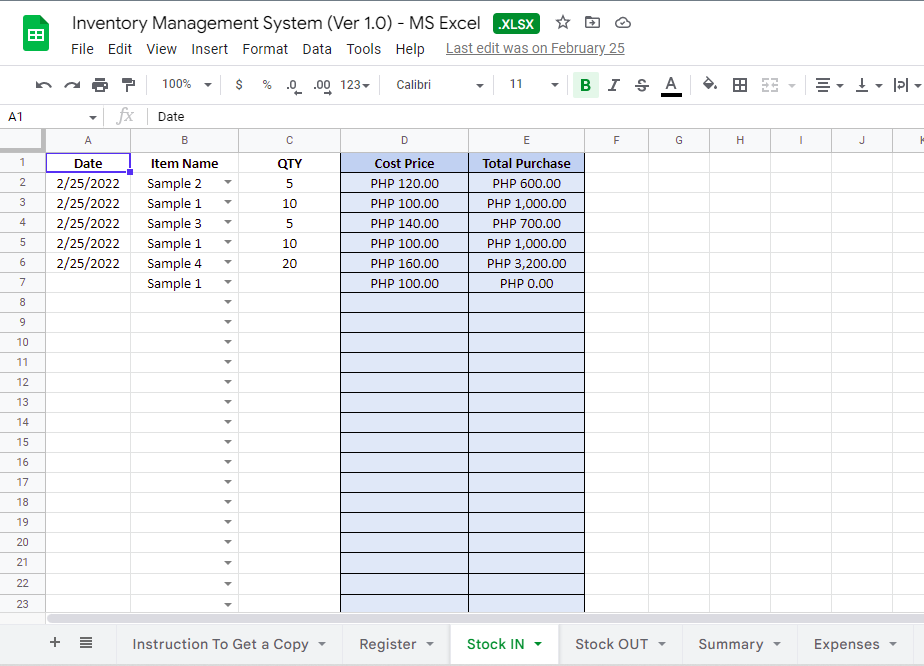Open the All sheets list icon
This screenshot has width=924, height=666.
coord(86,642)
